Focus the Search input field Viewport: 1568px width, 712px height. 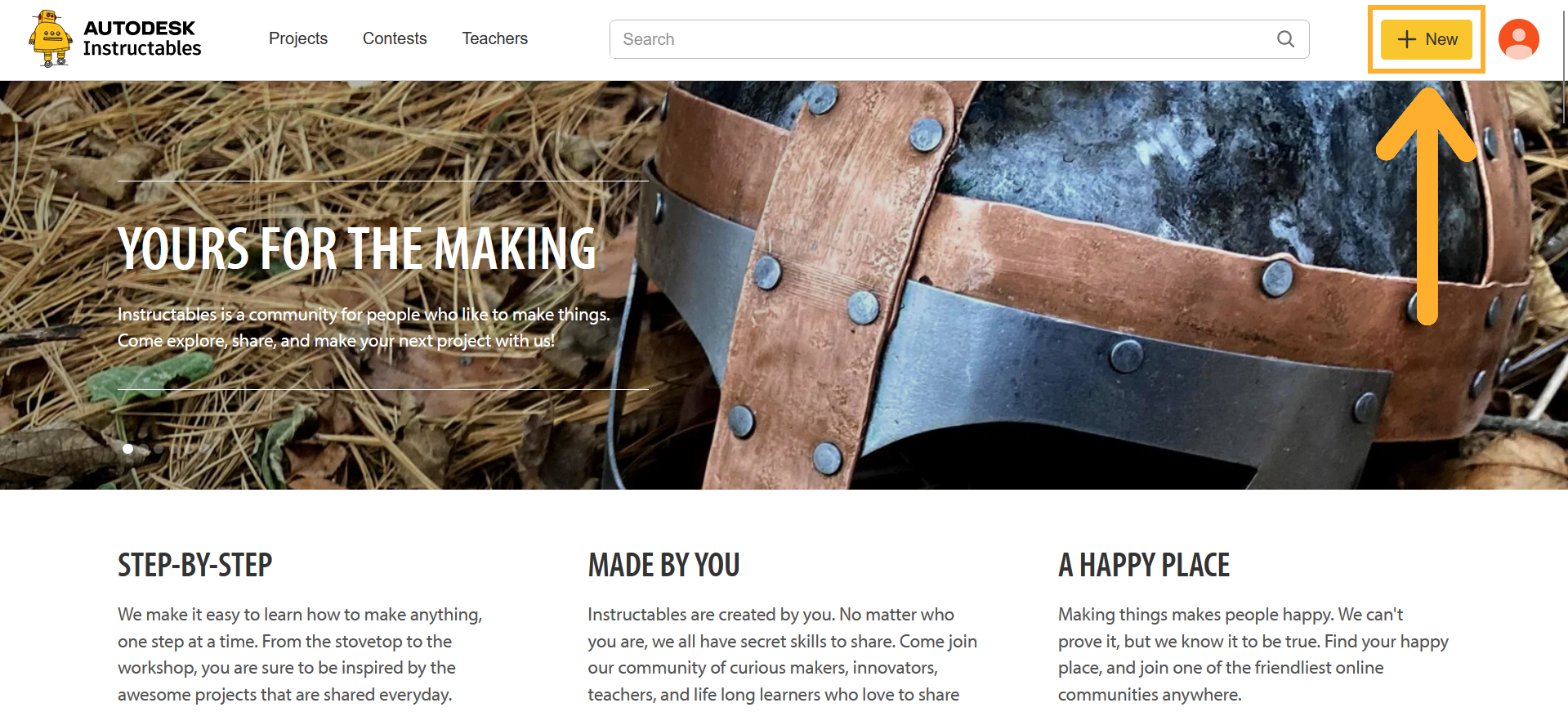[959, 39]
